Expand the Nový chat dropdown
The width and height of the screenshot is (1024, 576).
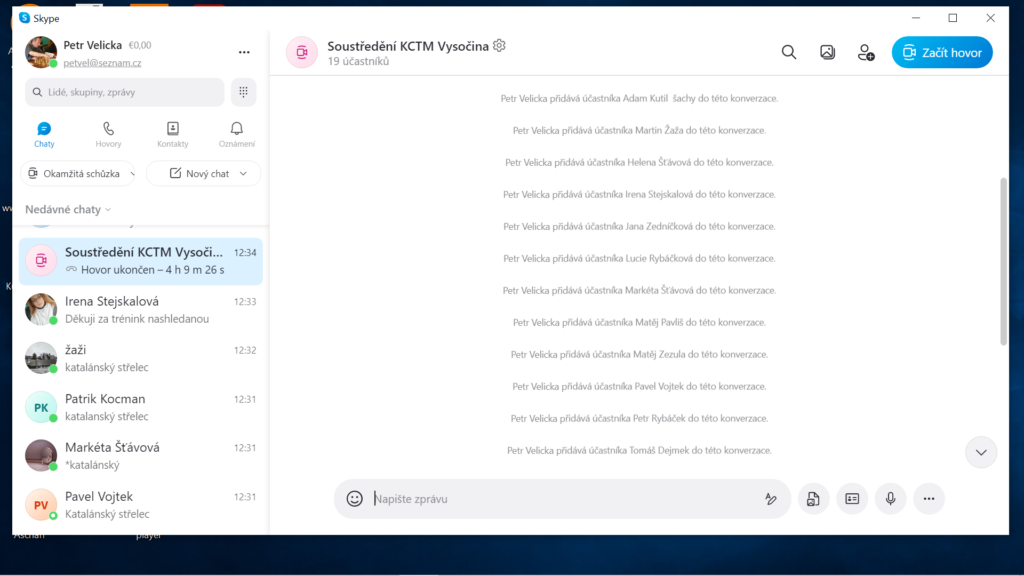pos(243,174)
